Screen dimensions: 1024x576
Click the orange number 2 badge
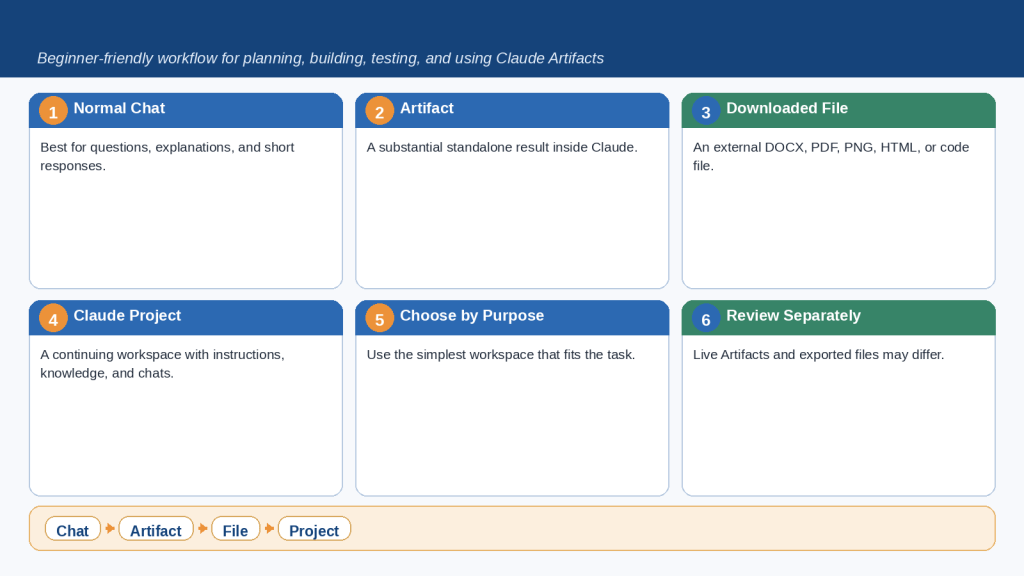pyautogui.click(x=379, y=111)
